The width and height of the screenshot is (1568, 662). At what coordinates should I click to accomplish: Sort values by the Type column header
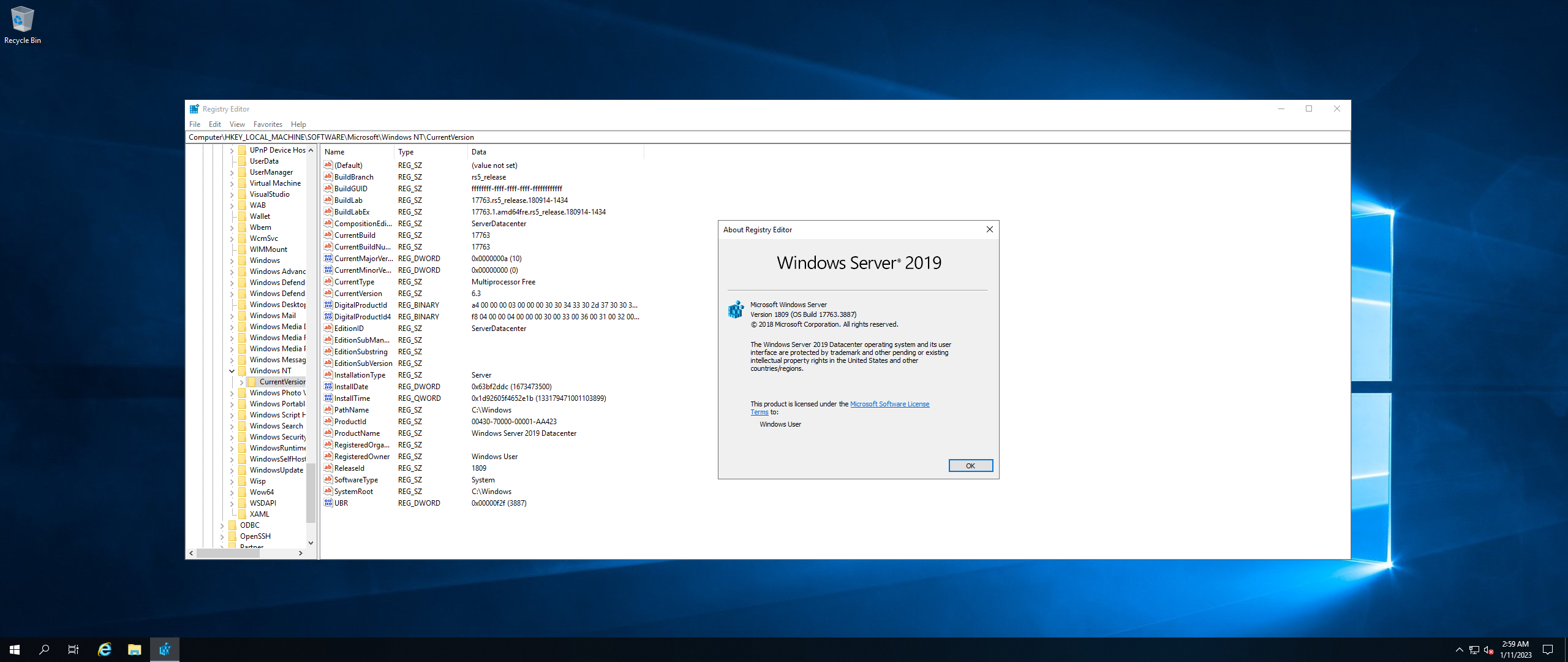point(431,152)
